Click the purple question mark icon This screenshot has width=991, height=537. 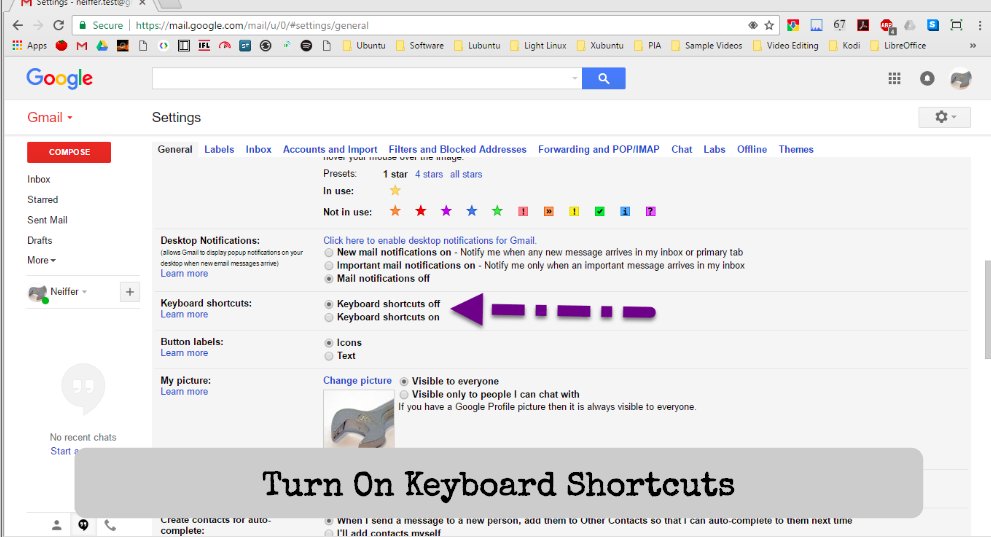pos(650,212)
